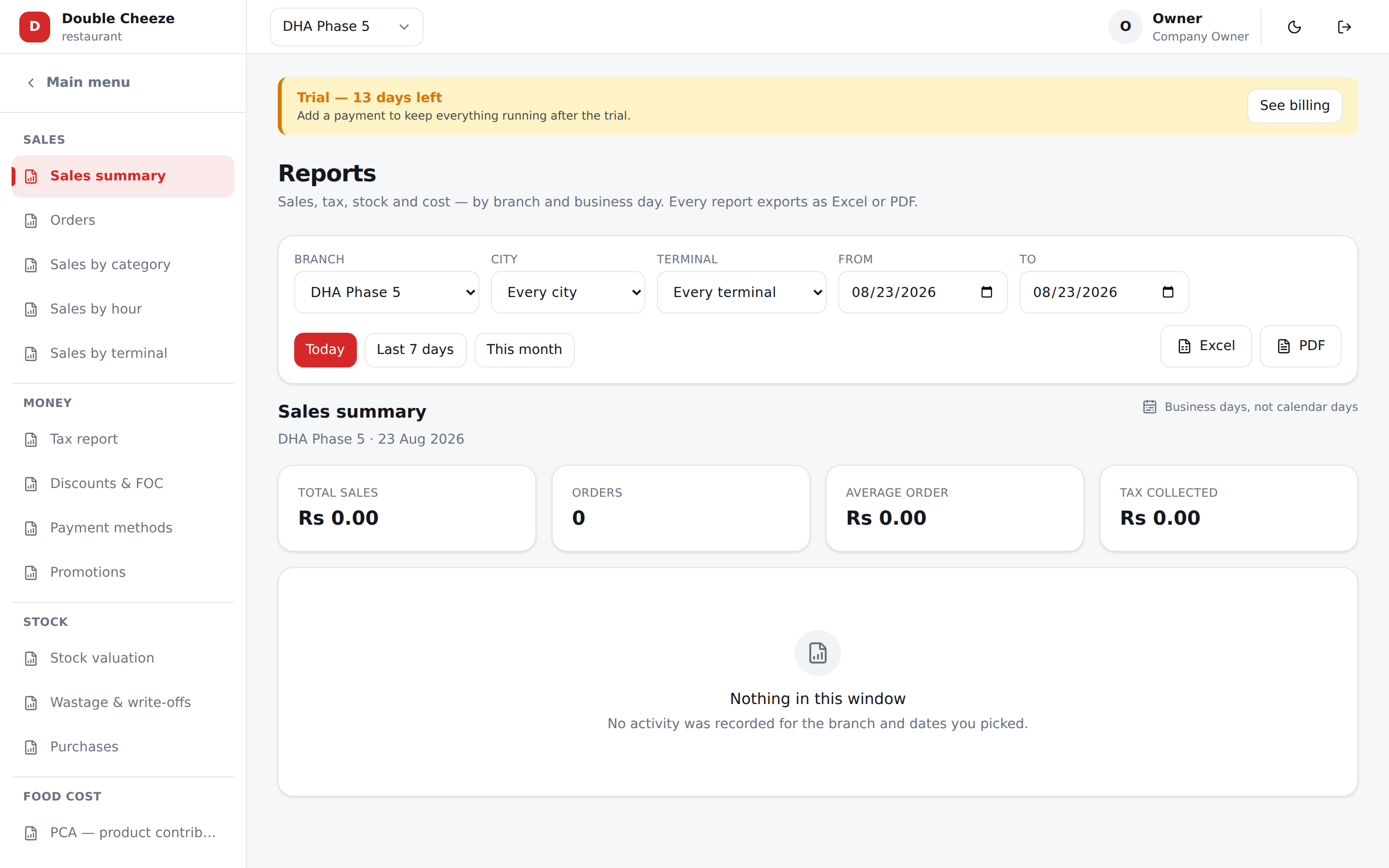Open Sales summary report in sidebar
Image resolution: width=1389 pixels, height=868 pixels.
[x=123, y=176]
